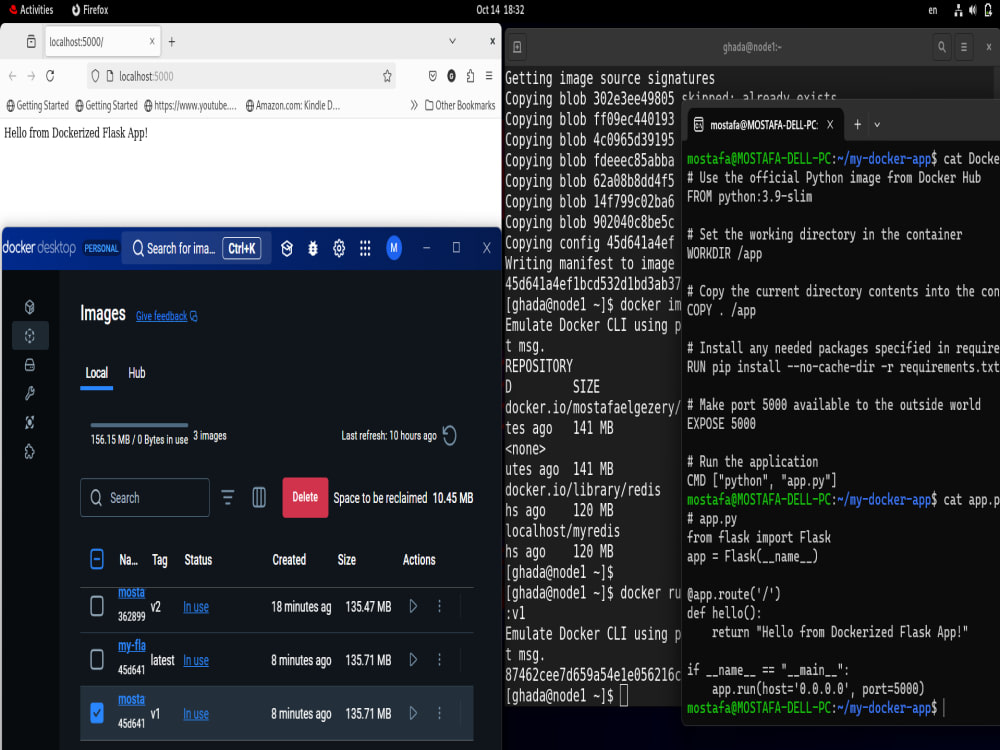Viewport: 1000px width, 750px height.
Task: Switch to the Hub images tab
Action: [x=136, y=373]
